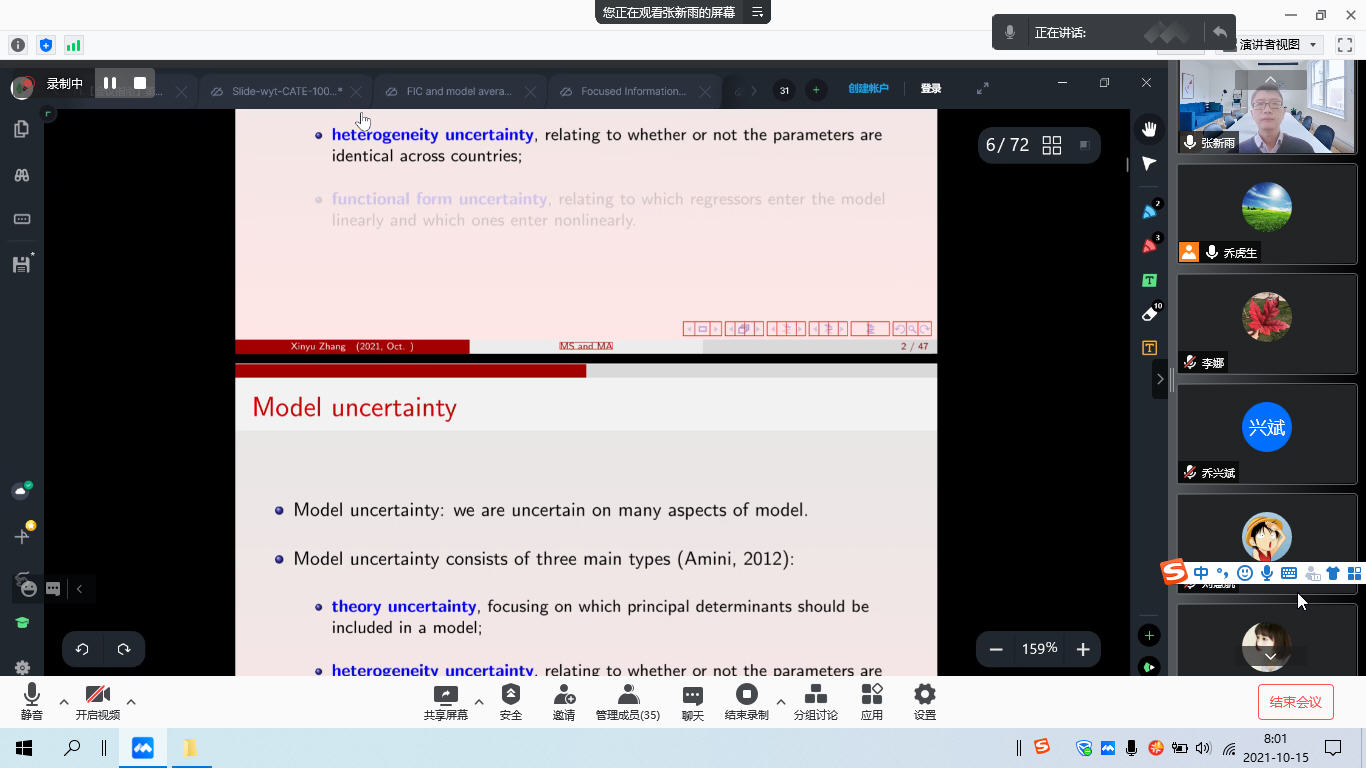Turn on camera via 开启视频

(97, 701)
